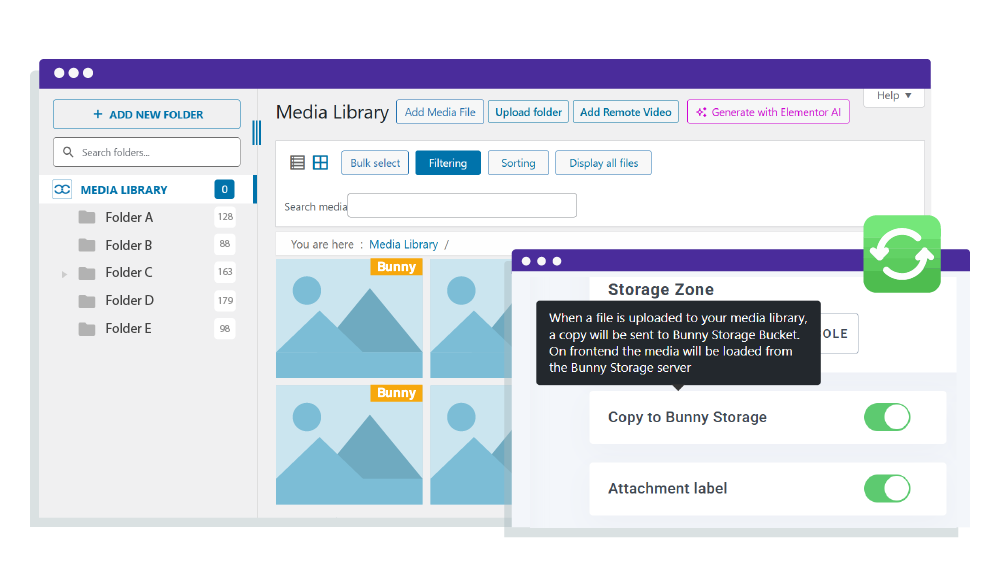Viewport: 1000px width, 586px height.
Task: Select Folder B in the folder tree
Action: click(x=129, y=245)
